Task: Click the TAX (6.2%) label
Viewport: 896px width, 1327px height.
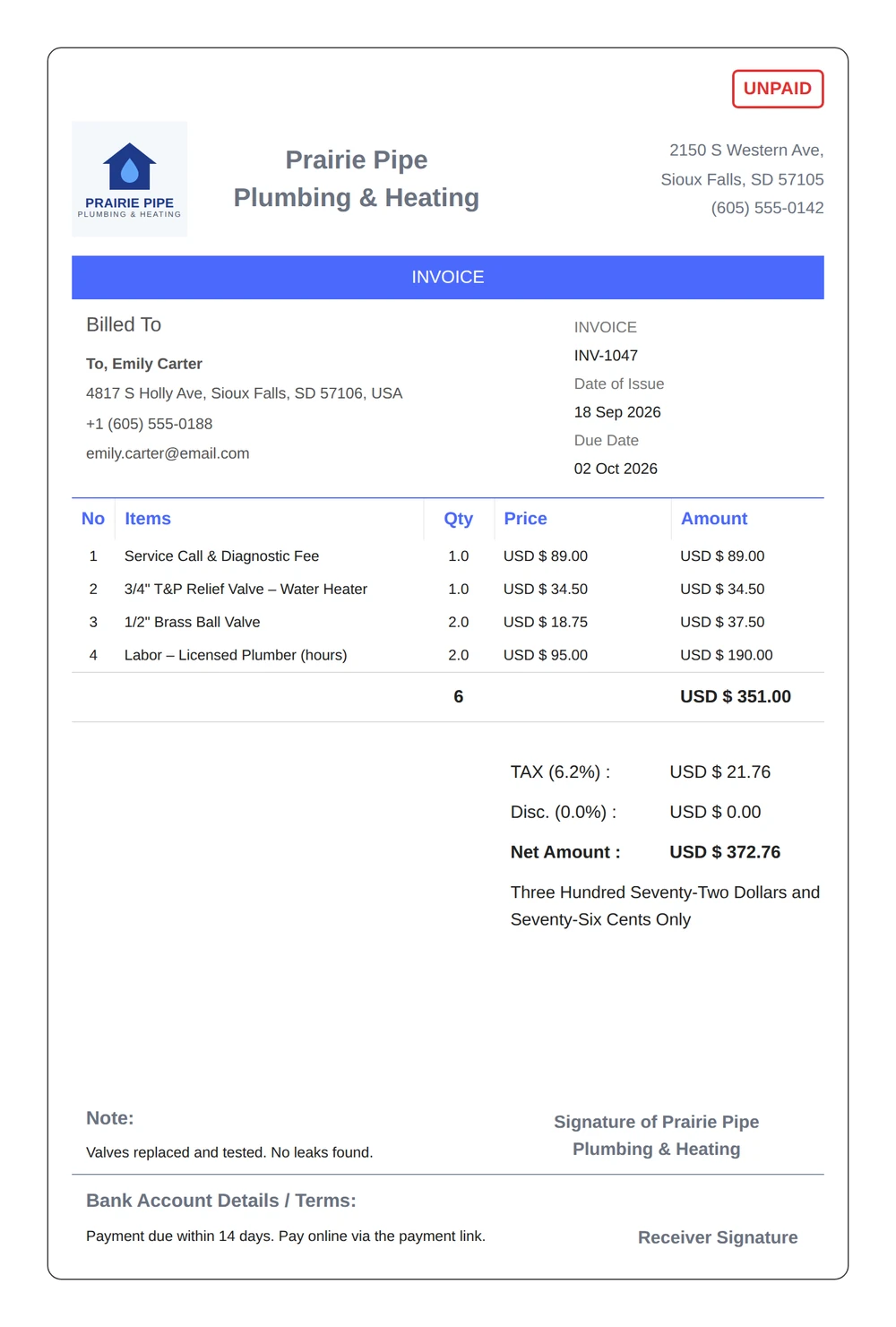Action: click(x=561, y=772)
